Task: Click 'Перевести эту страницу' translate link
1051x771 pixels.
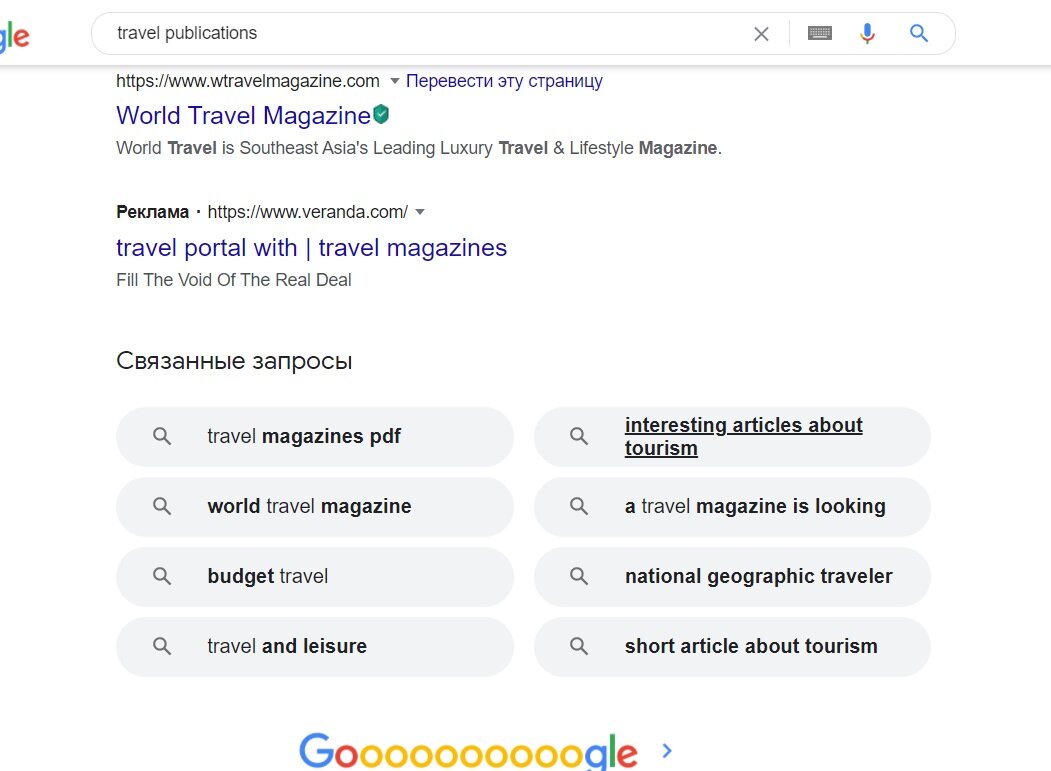Action: point(504,81)
